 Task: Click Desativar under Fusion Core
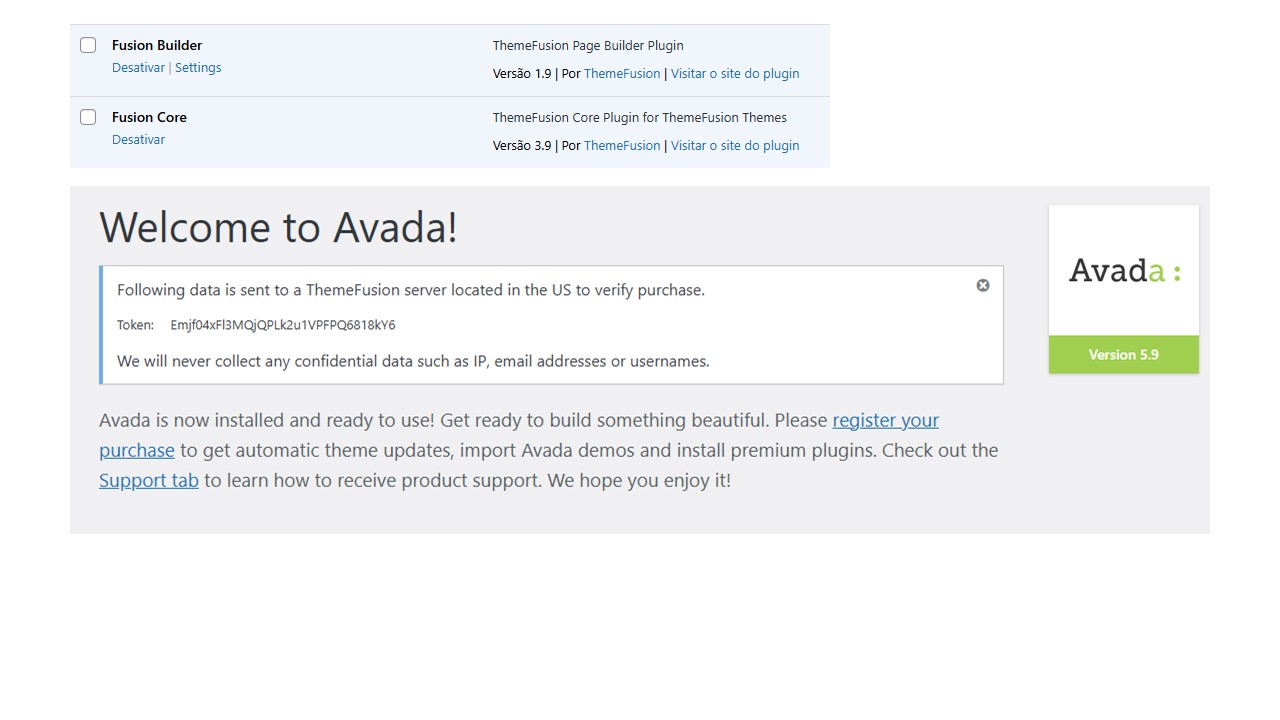[x=138, y=140]
